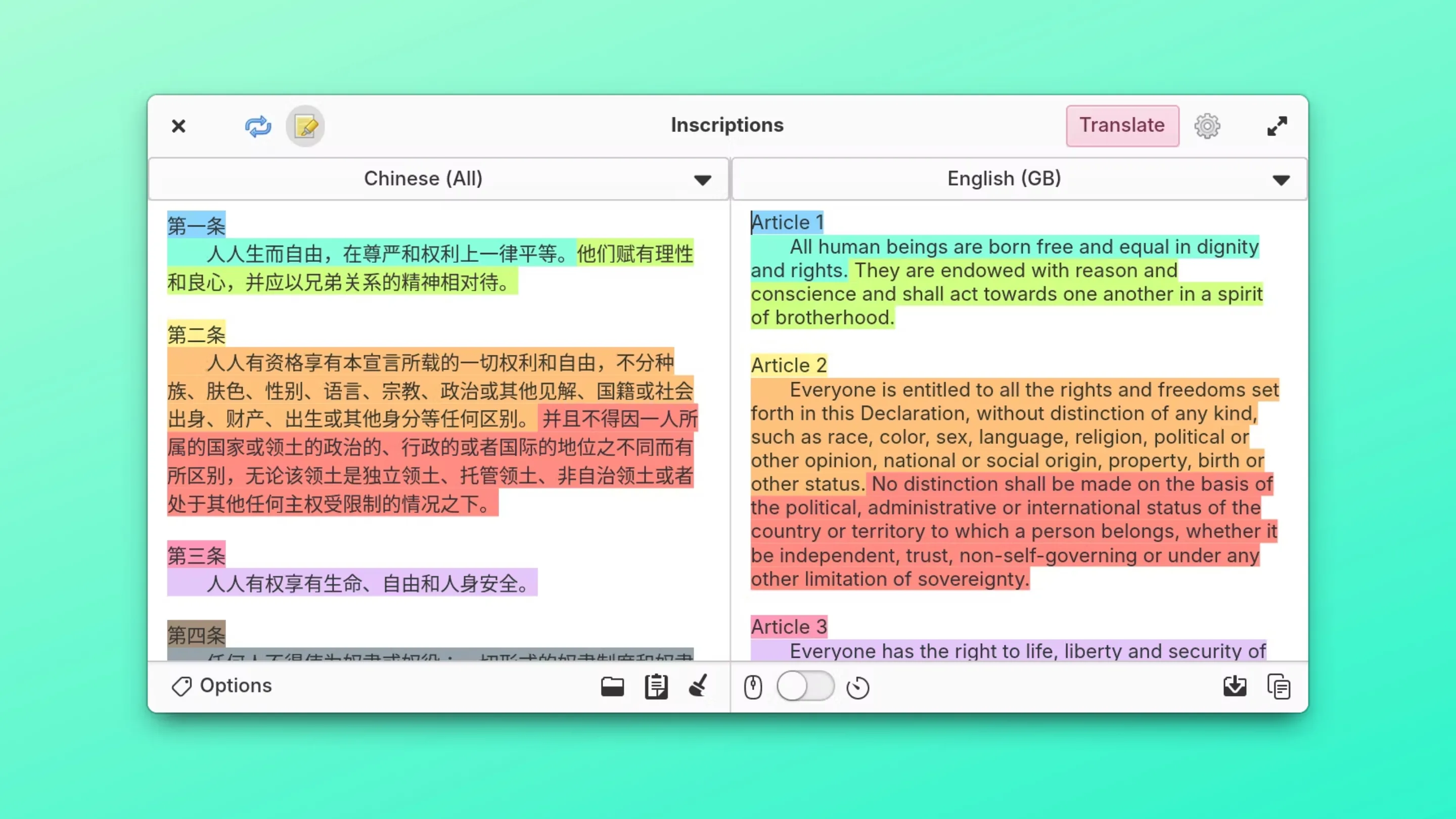Click the paste from clipboard icon
Screen dimensions: 1456x819
coord(656,687)
